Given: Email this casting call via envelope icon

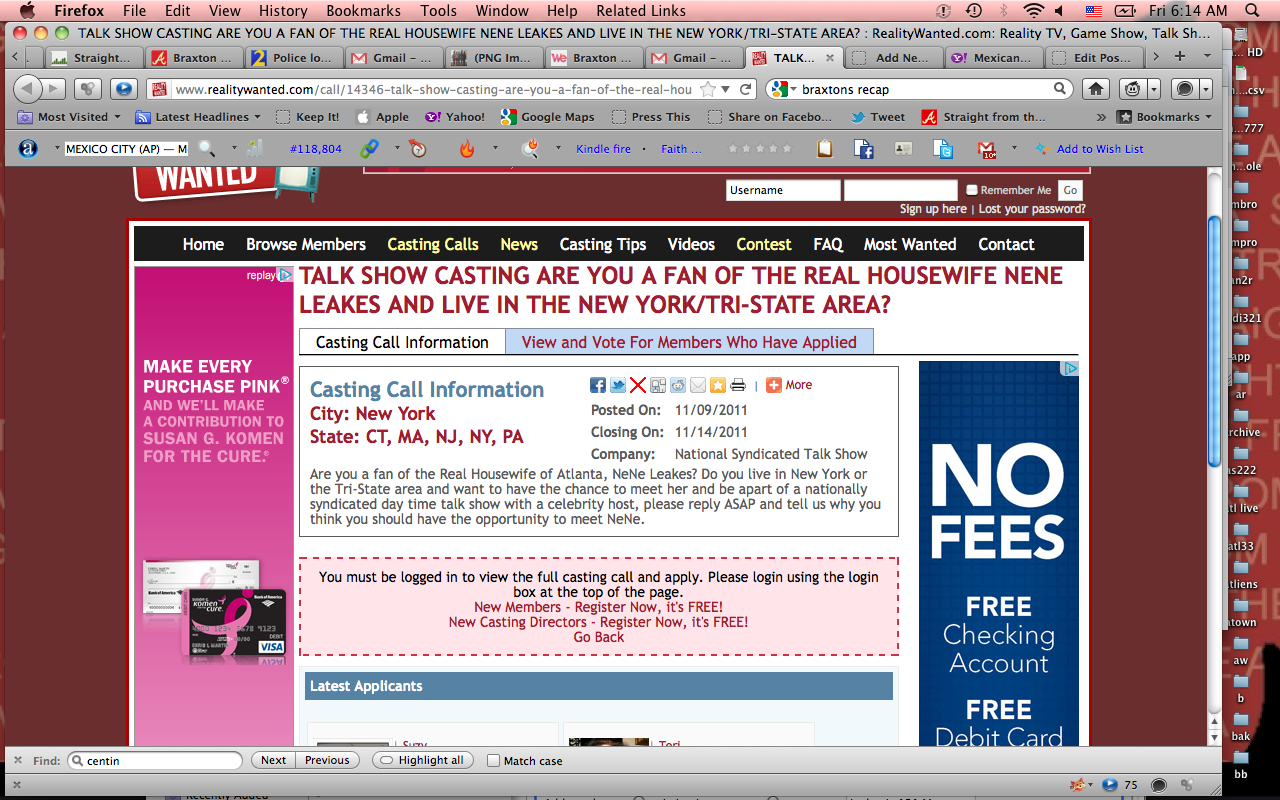Looking at the screenshot, I should pyautogui.click(x=698, y=385).
